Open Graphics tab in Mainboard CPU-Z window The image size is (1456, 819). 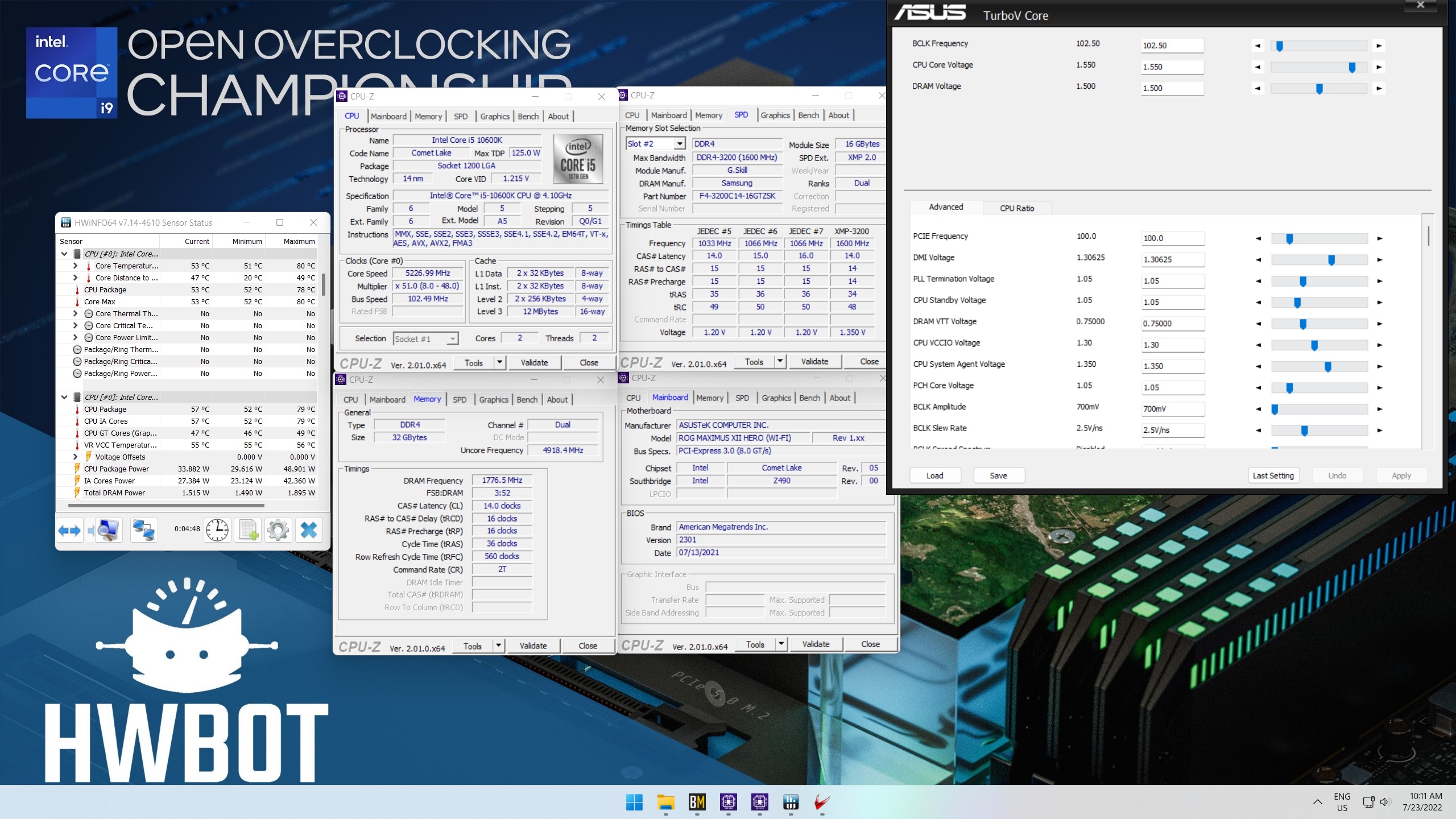[776, 398]
